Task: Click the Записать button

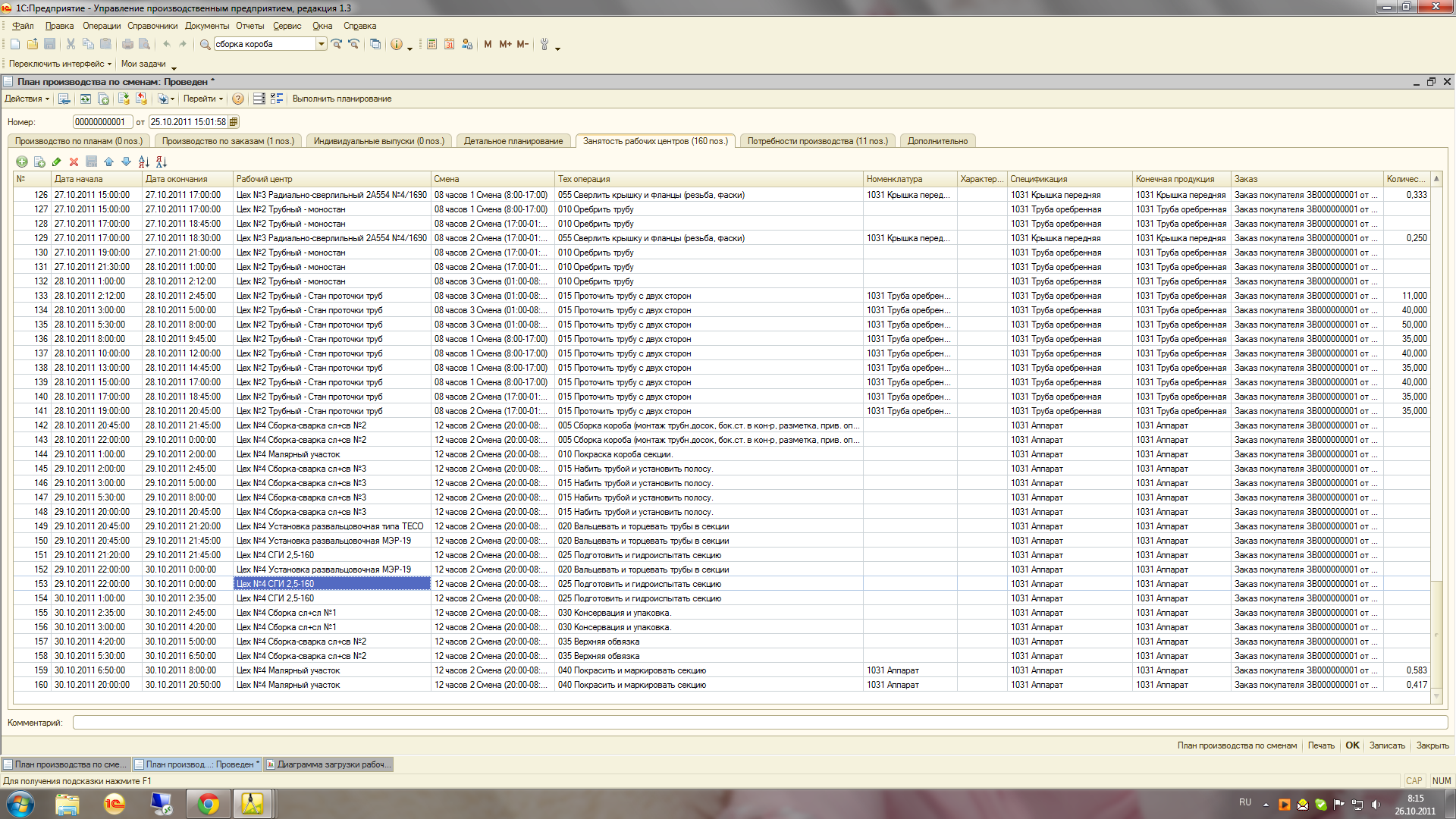Action: click(1387, 745)
